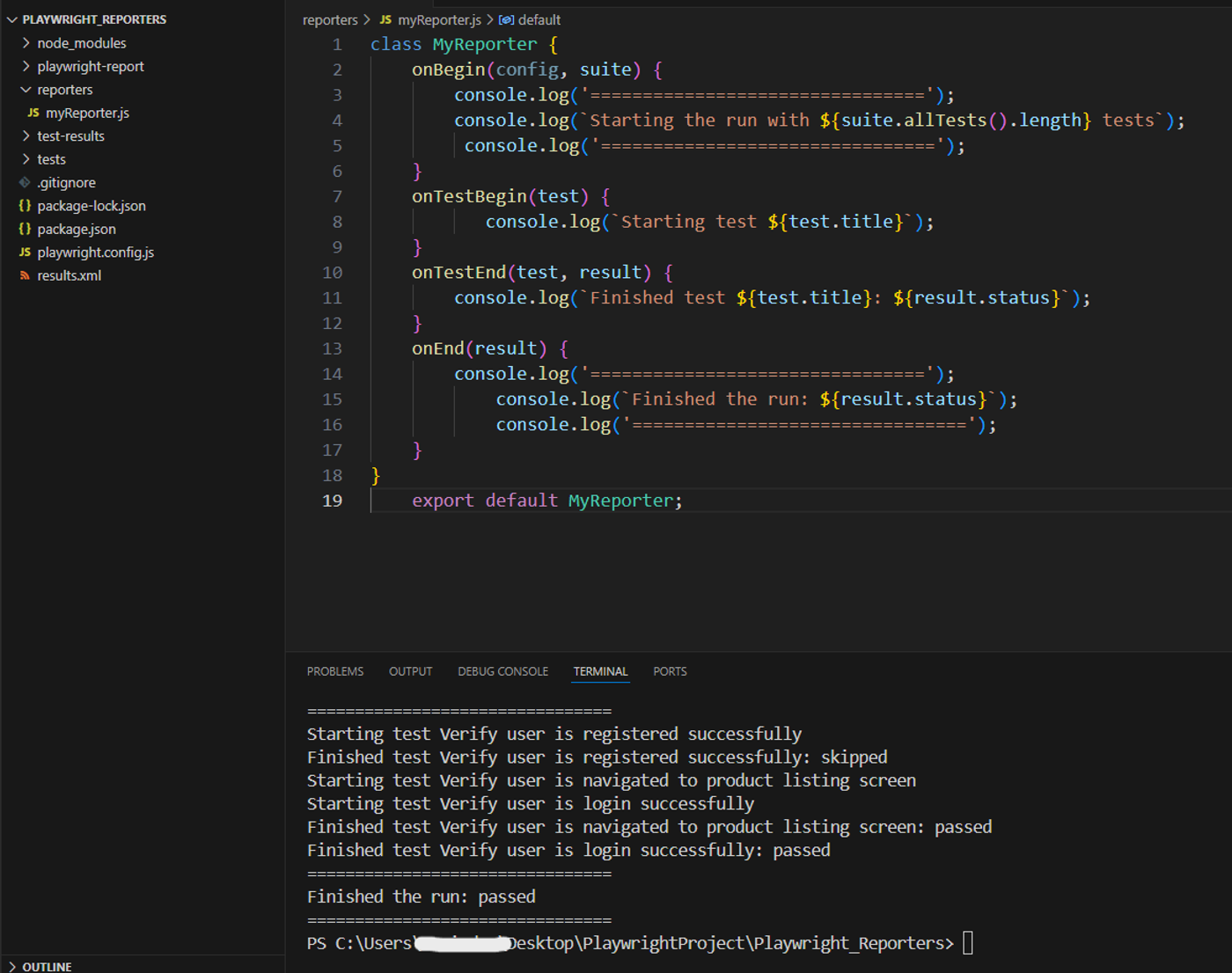Screen dimensions: 1232x973
Task: Click the symbol icon beside default in breadcrumb
Action: click(x=507, y=19)
